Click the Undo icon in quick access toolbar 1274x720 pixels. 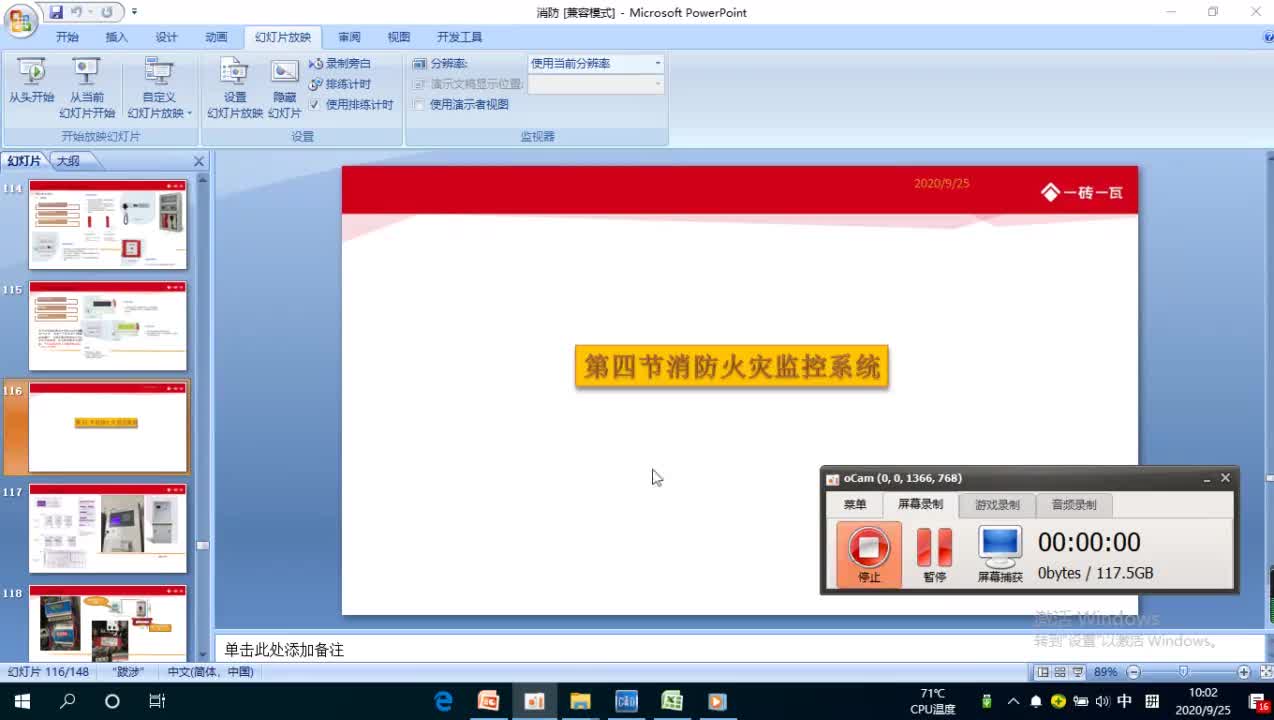pyautogui.click(x=76, y=12)
